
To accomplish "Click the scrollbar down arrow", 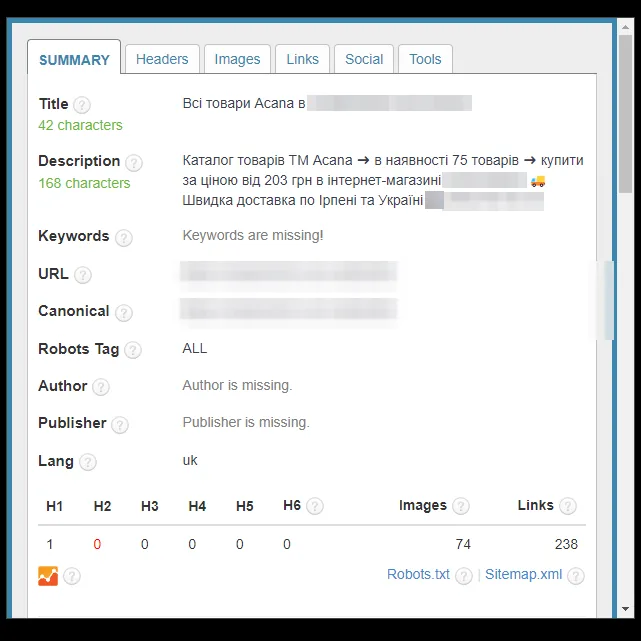I will pos(625,609).
